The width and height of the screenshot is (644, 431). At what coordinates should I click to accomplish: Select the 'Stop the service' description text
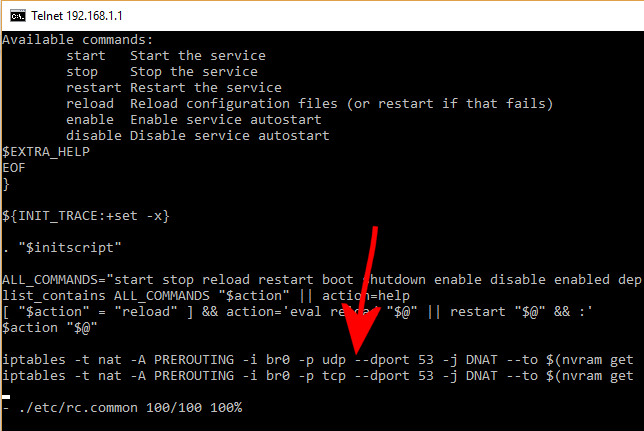point(193,72)
